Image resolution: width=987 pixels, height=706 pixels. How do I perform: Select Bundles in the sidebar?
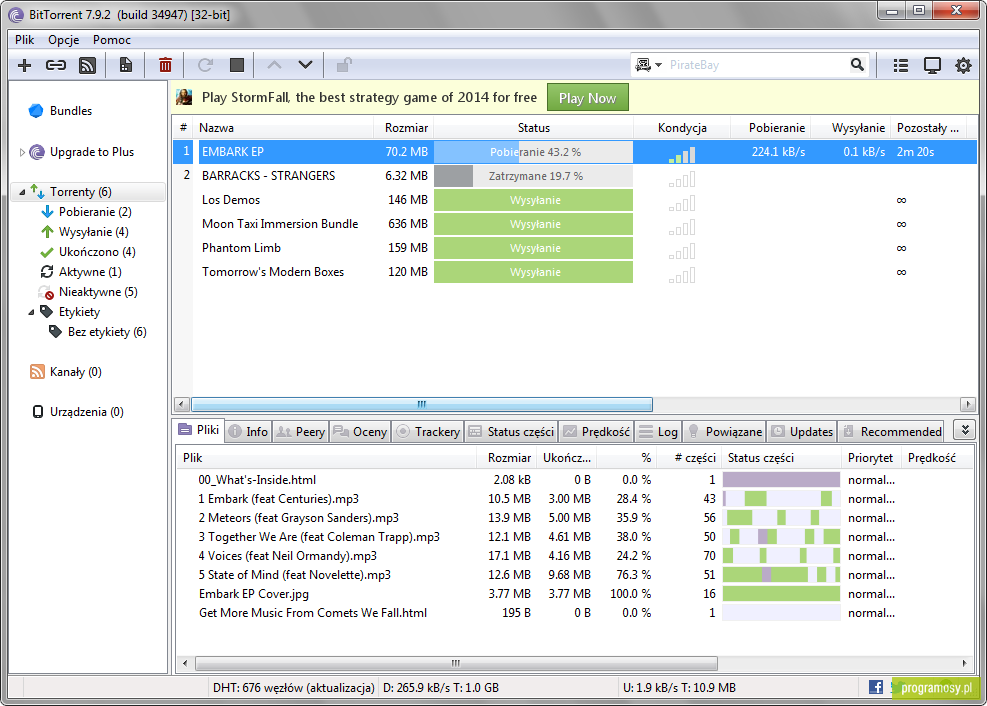coord(70,111)
